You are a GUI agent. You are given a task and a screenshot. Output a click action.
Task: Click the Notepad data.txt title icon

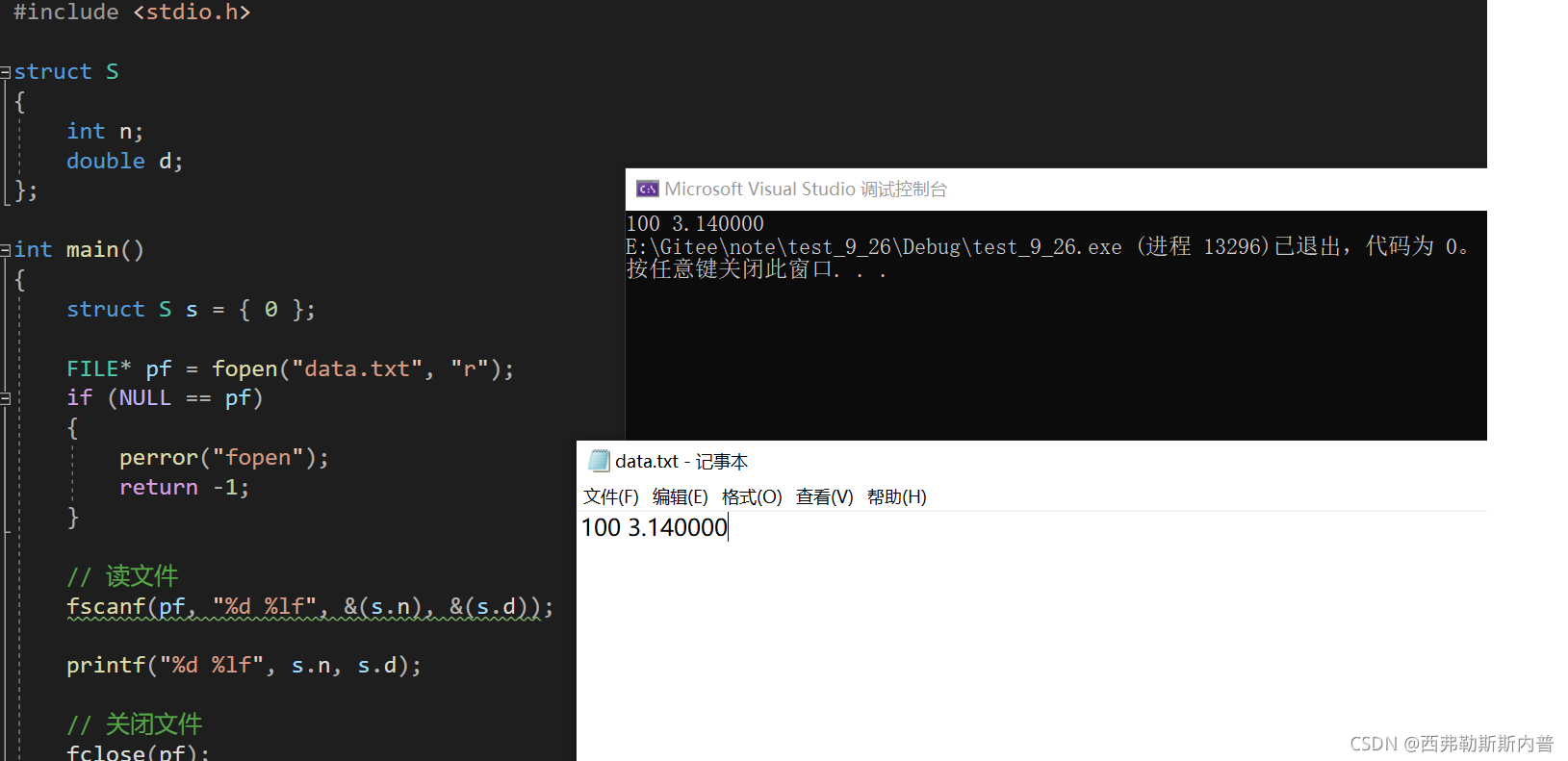(x=599, y=461)
